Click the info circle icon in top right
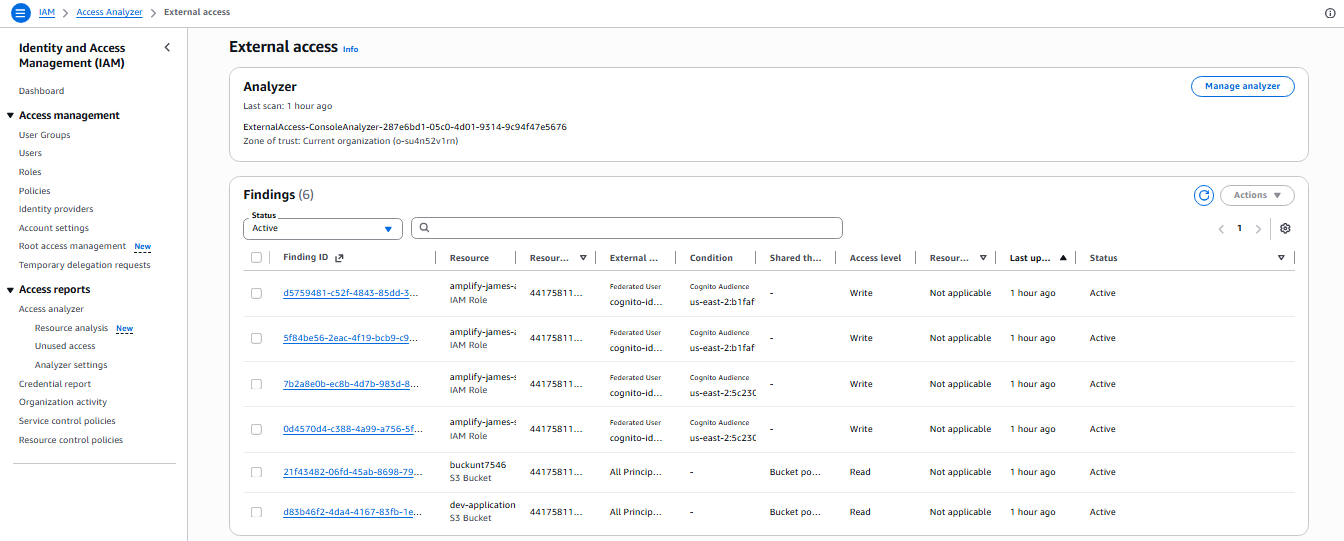 click(1329, 13)
